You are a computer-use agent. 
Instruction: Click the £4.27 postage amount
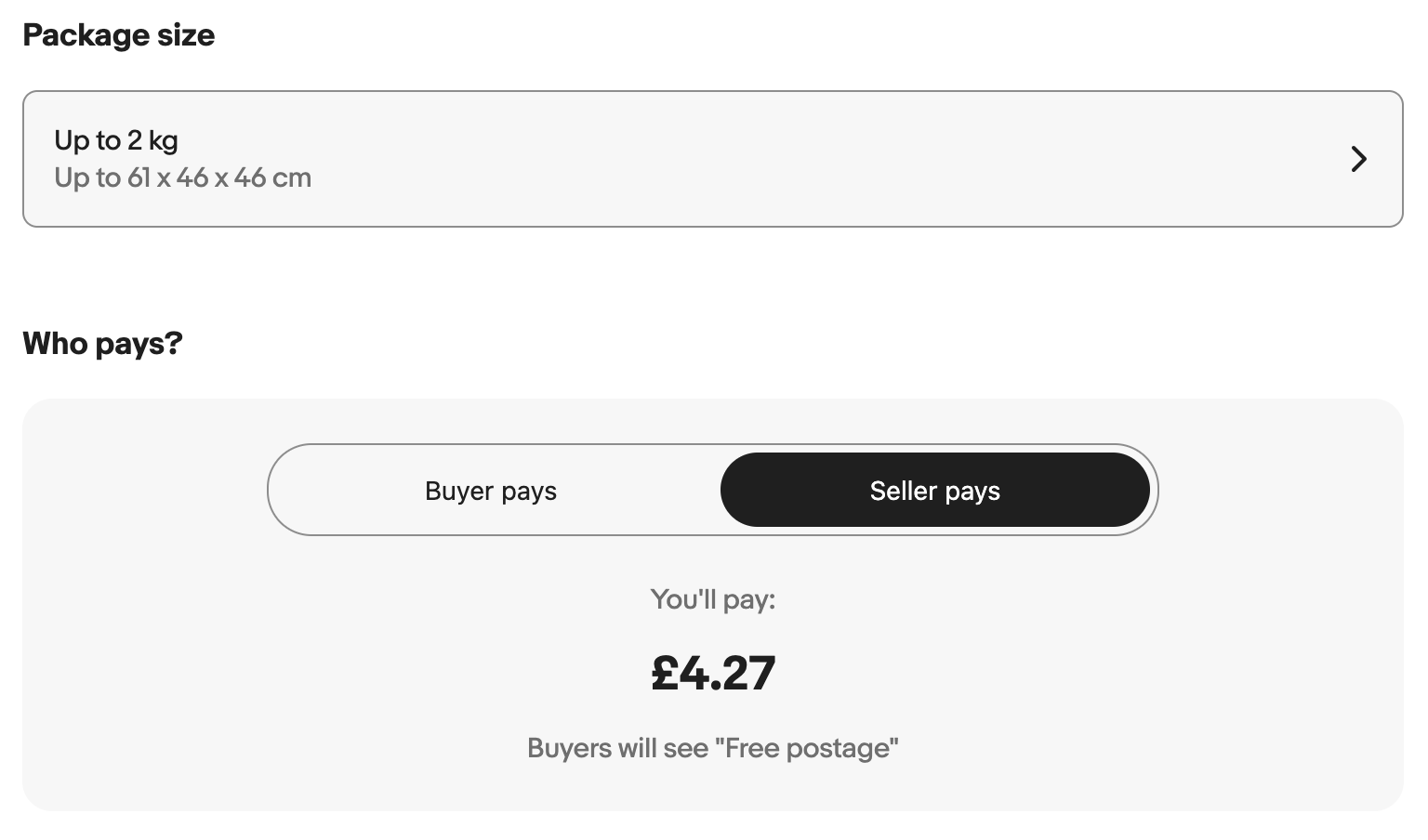[713, 673]
